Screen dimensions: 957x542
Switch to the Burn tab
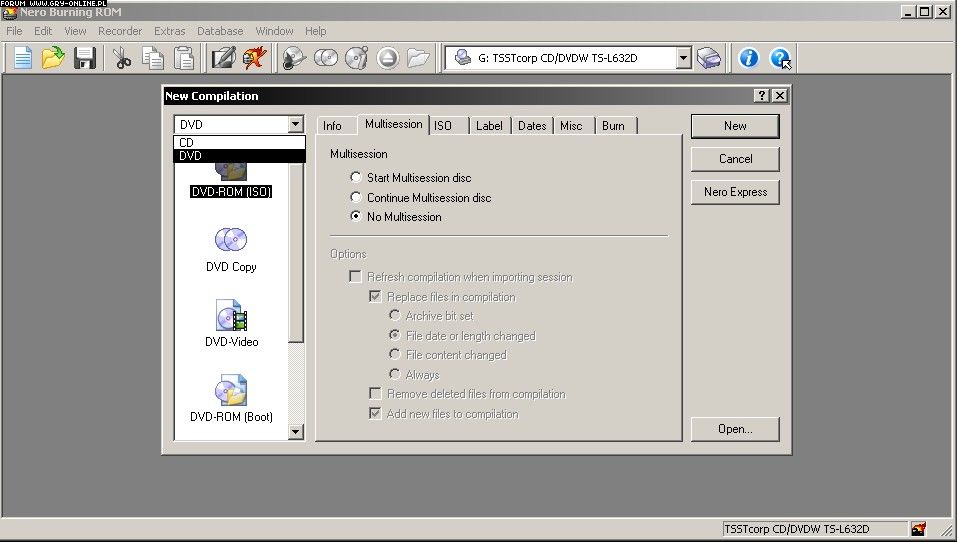coord(615,126)
